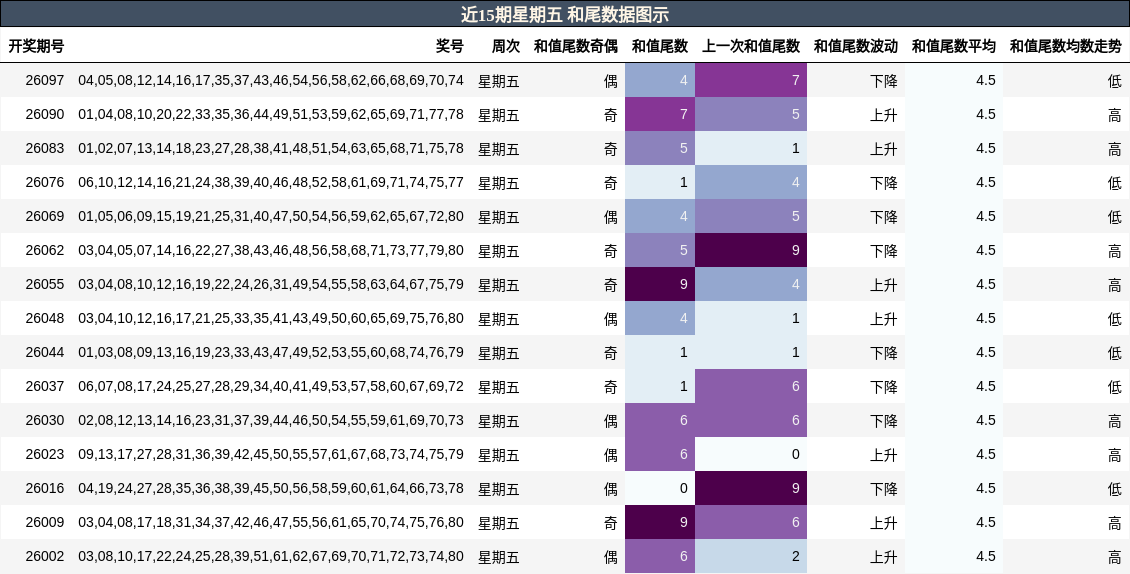This screenshot has height=574, width=1130.
Task: Click winning numbers of draw 26030
Action: (x=271, y=420)
